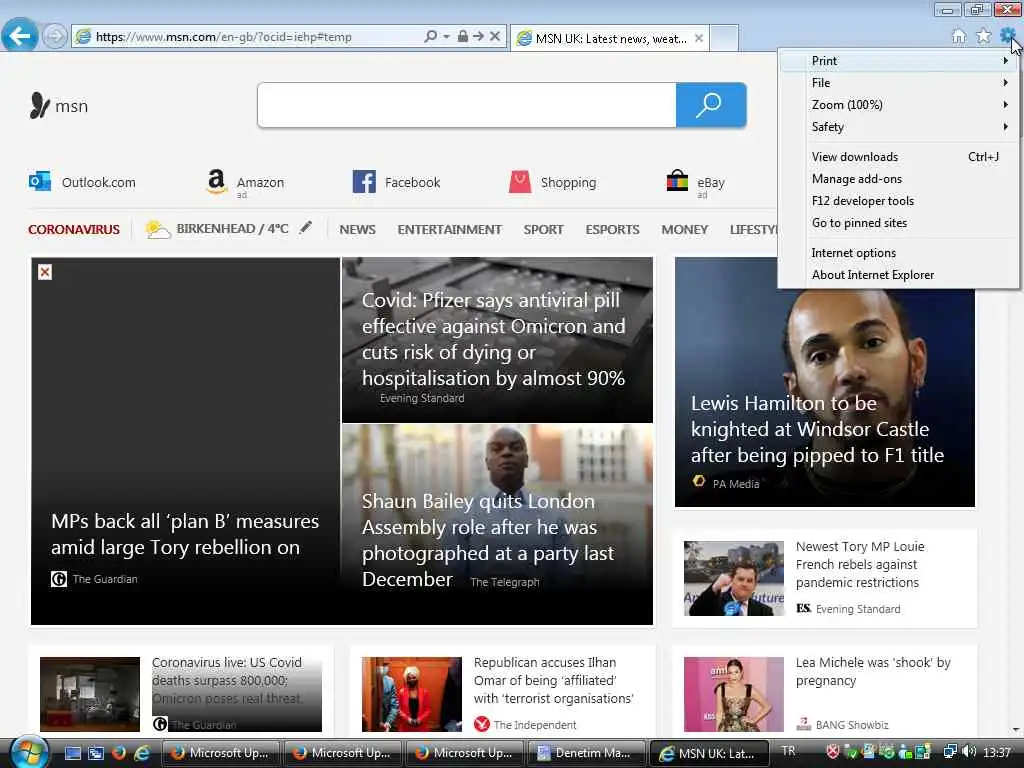This screenshot has height=768, width=1024.
Task: Open Lewis Hamilton to be knighted story
Action: click(x=817, y=429)
